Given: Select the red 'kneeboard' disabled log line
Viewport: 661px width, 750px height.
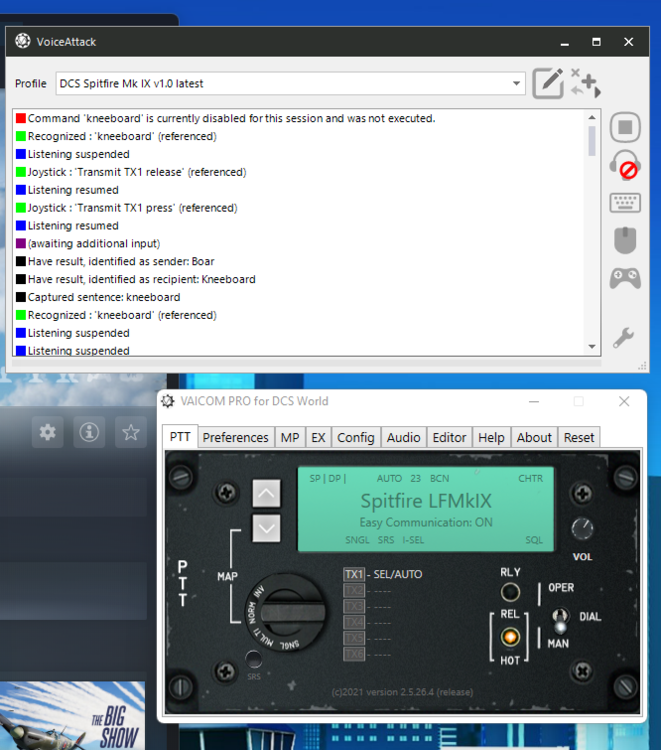Looking at the screenshot, I should click(x=226, y=118).
